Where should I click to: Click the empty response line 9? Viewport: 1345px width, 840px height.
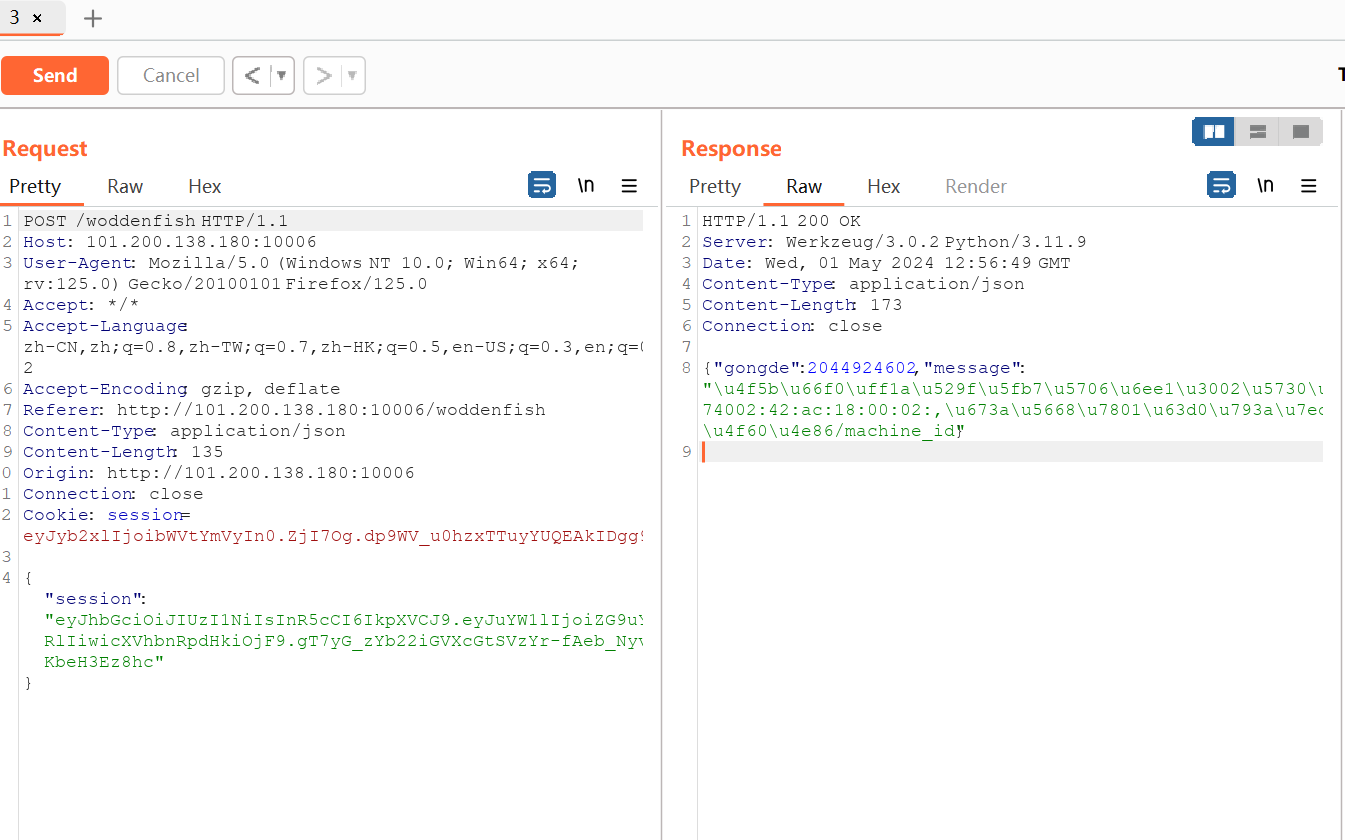pos(1010,452)
